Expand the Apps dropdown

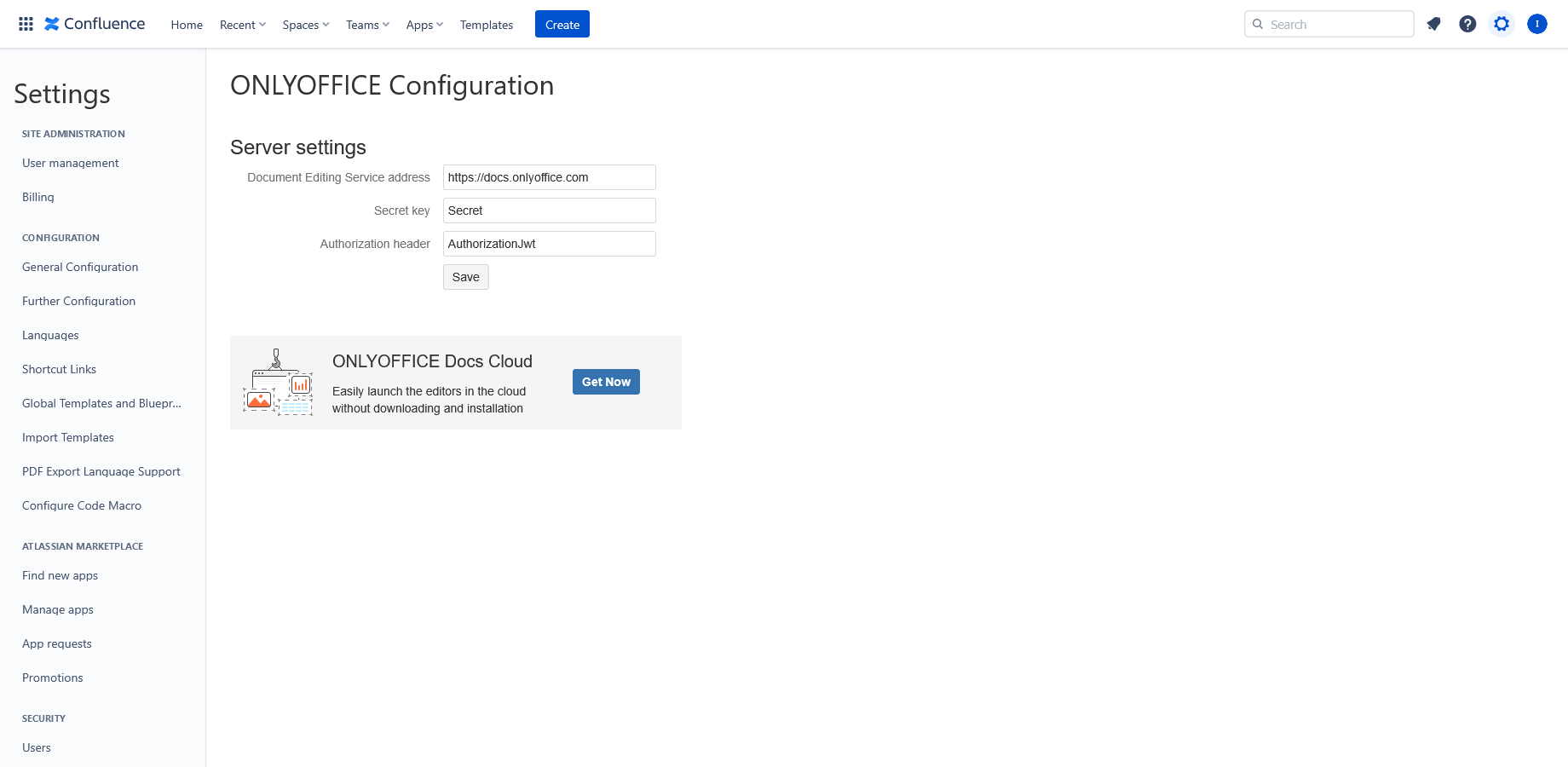[x=424, y=25]
